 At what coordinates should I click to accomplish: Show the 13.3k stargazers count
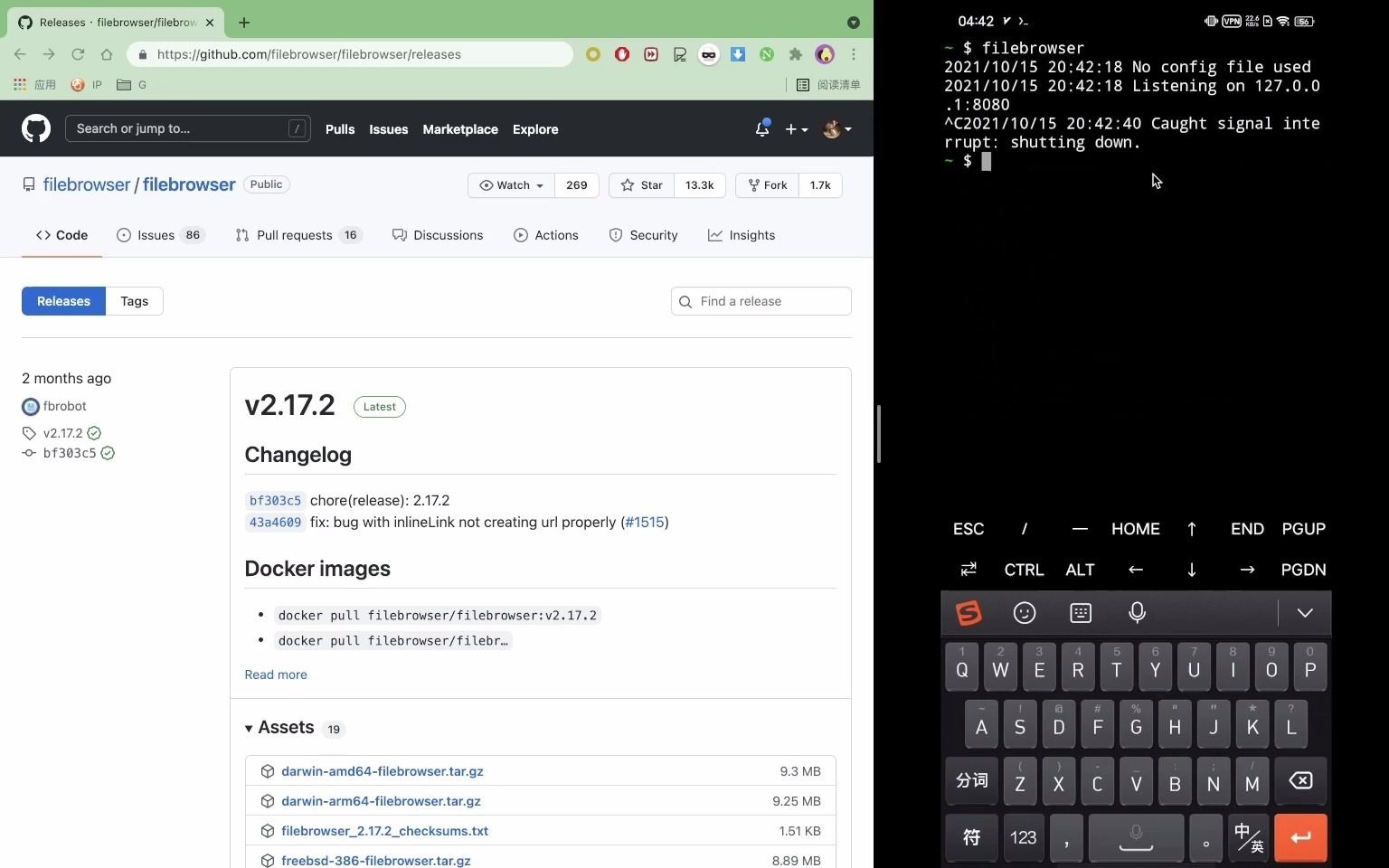tap(699, 185)
